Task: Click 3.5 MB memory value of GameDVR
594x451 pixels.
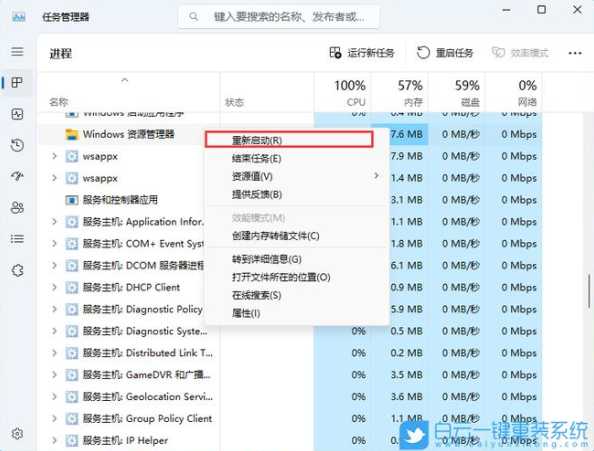Action: click(x=406, y=375)
